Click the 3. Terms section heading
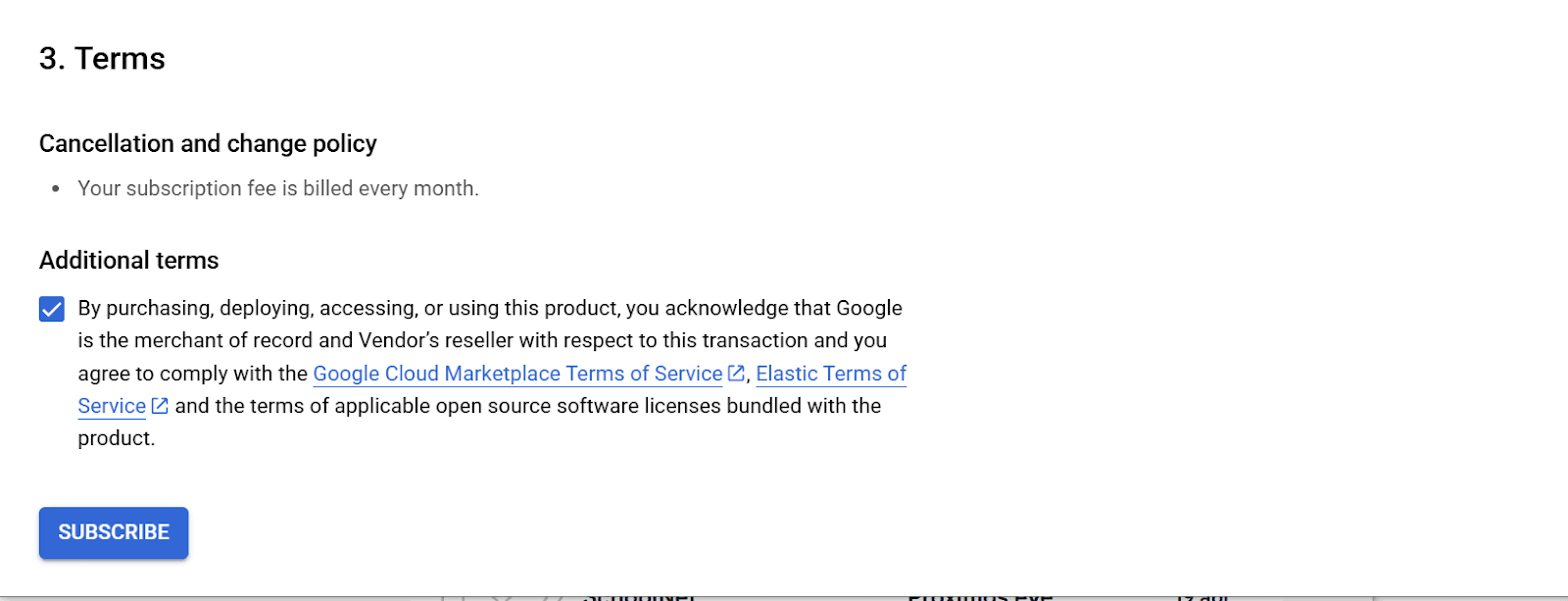The image size is (1568, 601). pos(101,59)
